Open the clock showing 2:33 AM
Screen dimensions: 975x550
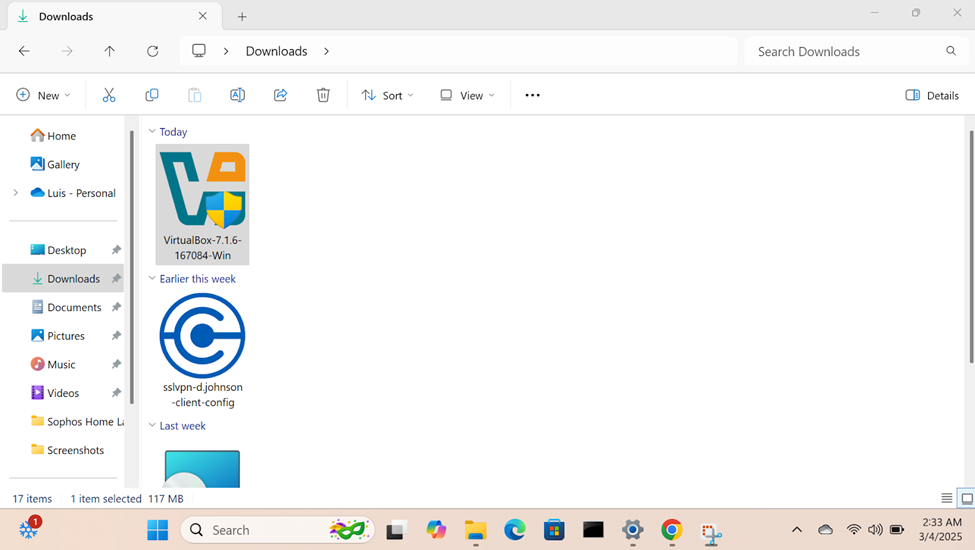(x=941, y=529)
